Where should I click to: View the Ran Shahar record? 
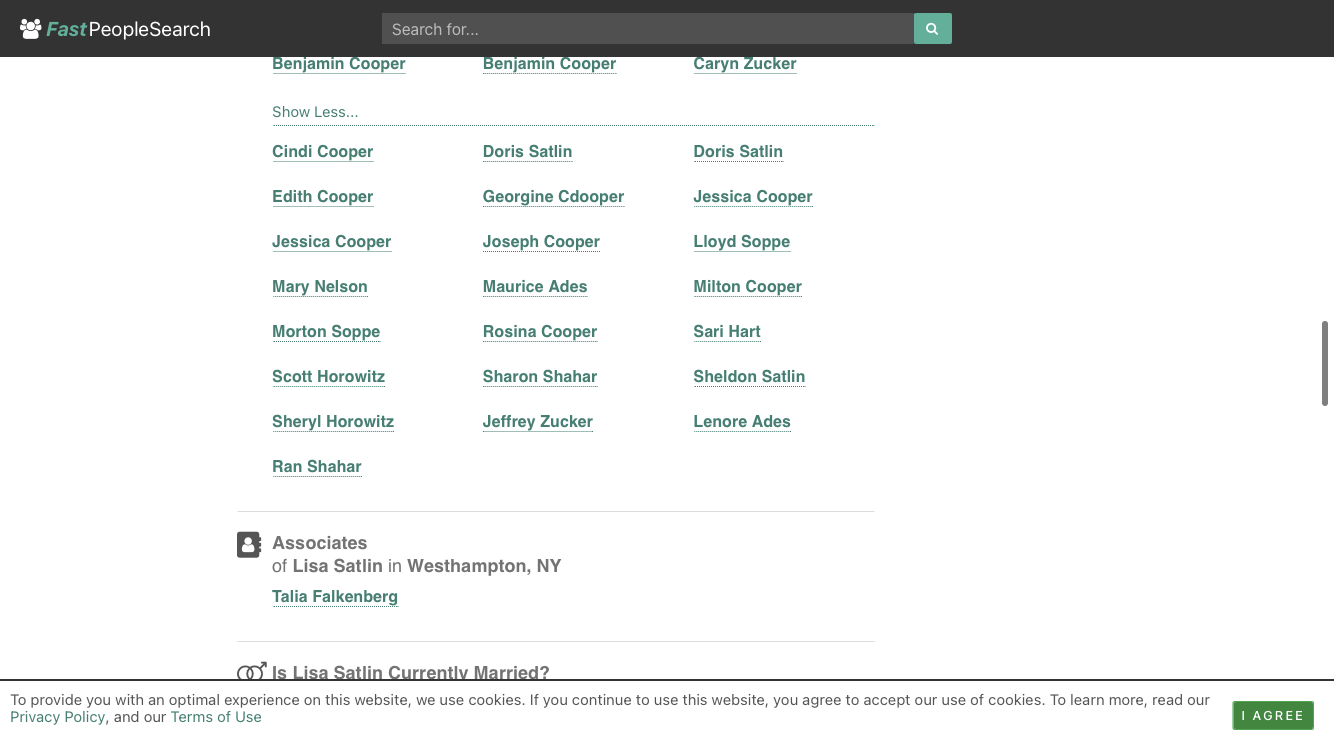tap(317, 466)
